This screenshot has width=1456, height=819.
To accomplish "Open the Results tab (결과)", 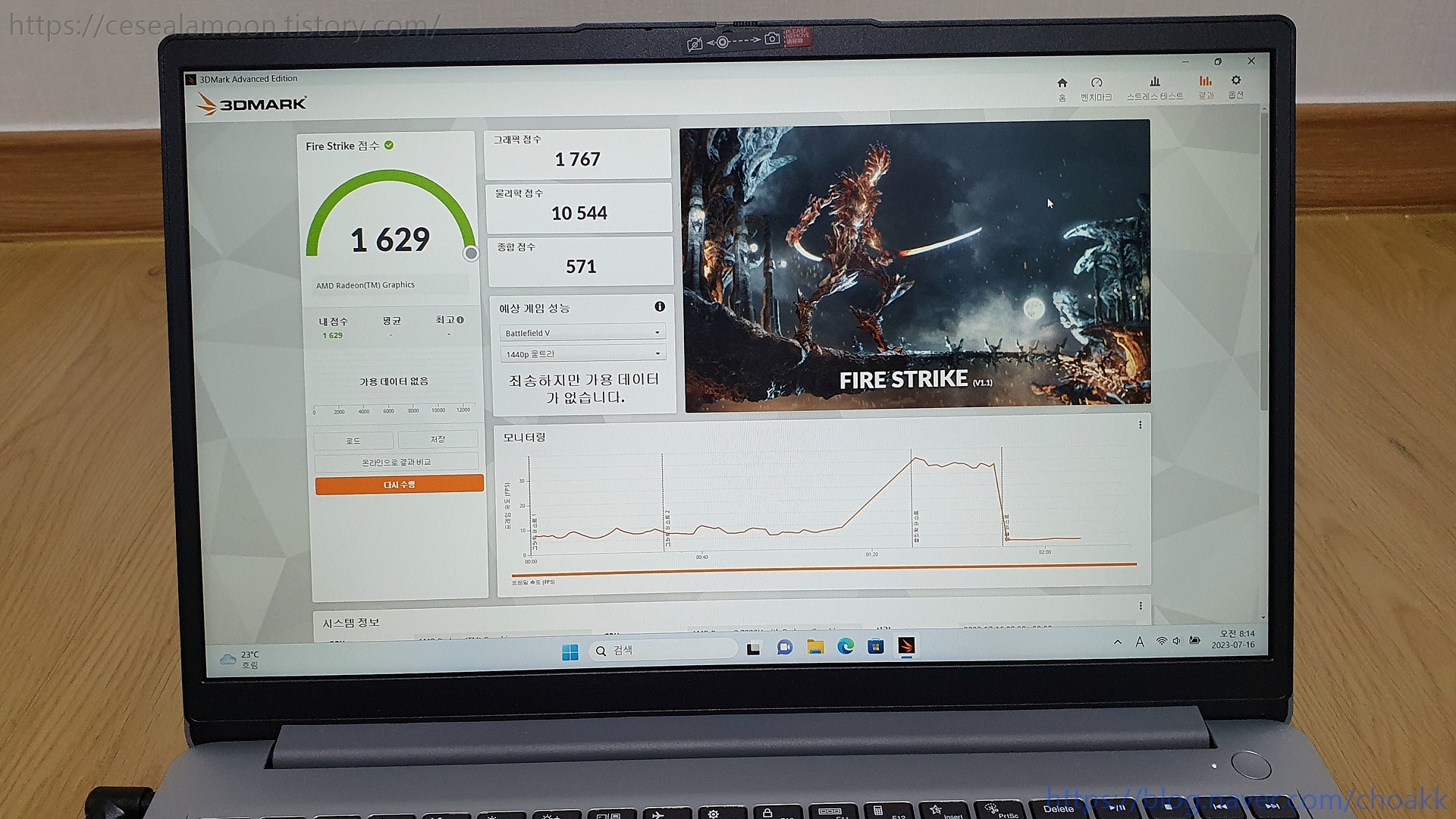I will [1206, 87].
